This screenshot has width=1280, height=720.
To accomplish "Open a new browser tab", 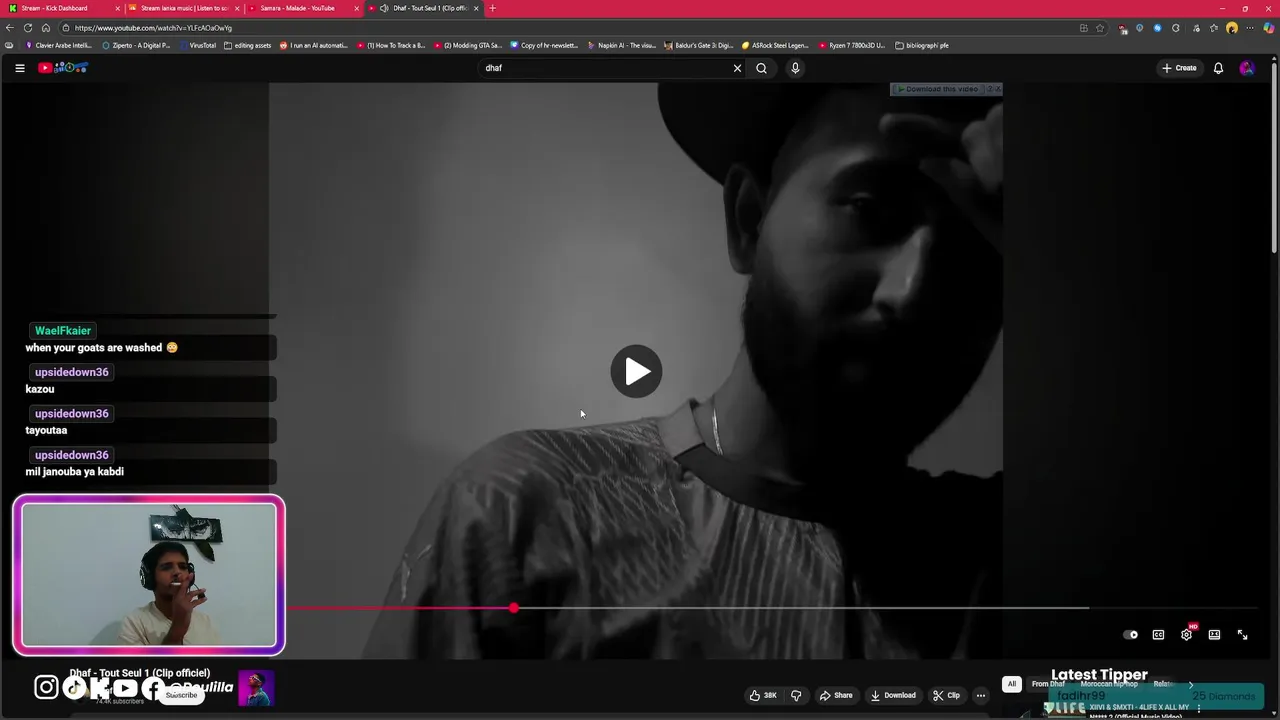I will [492, 8].
